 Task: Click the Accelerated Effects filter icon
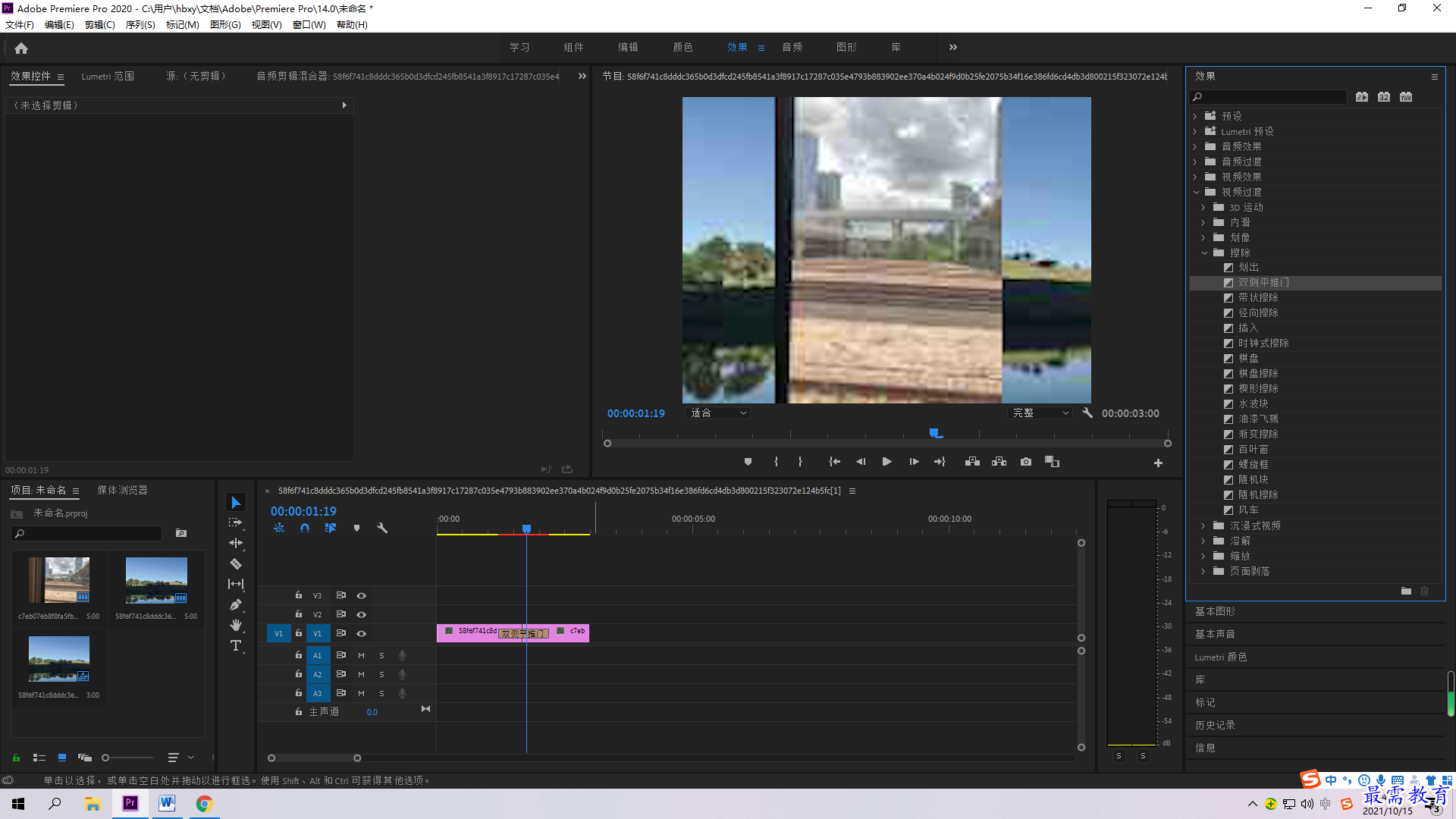point(1362,97)
